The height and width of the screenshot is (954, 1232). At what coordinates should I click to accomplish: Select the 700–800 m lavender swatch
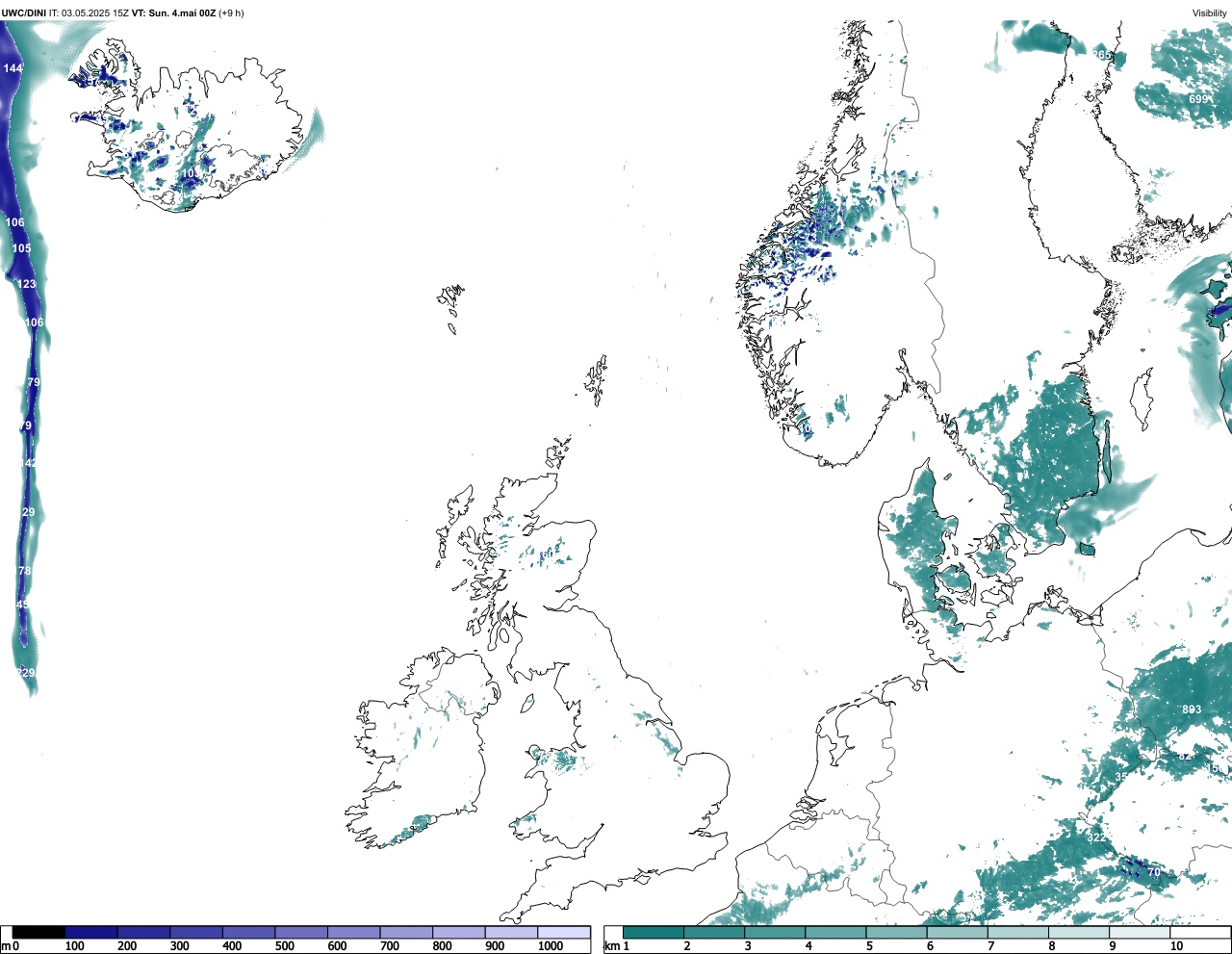point(406,933)
